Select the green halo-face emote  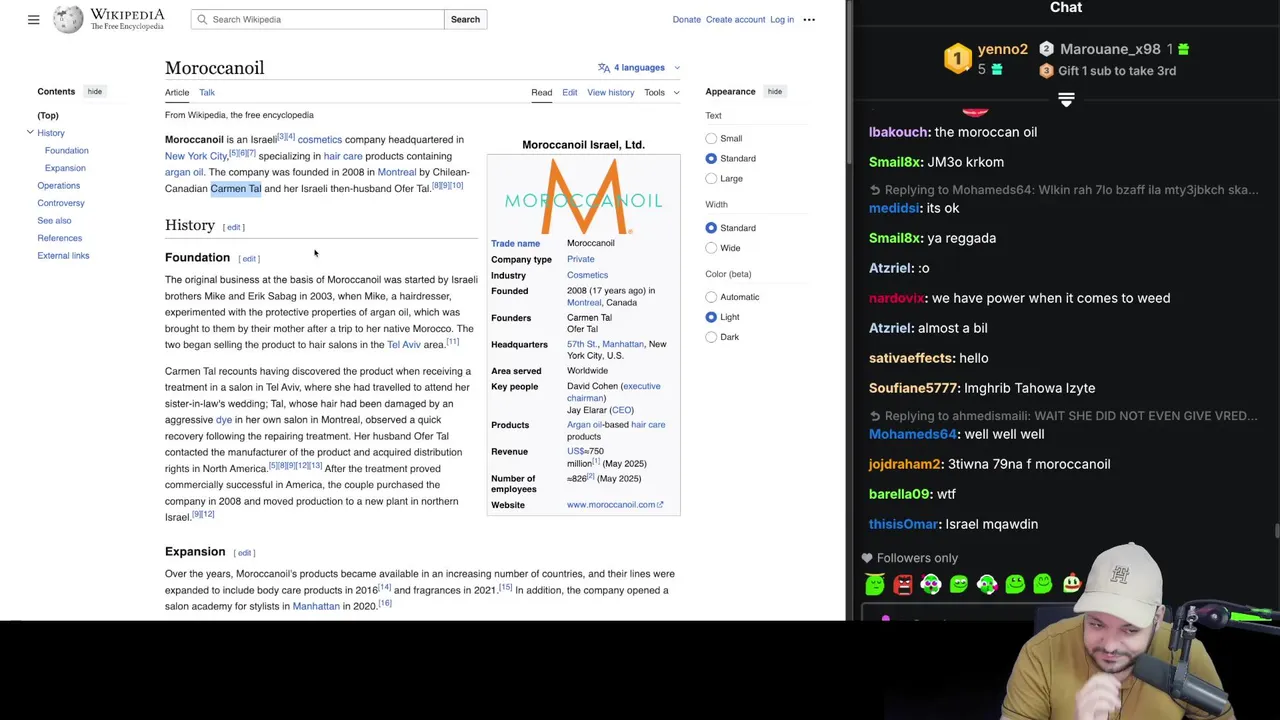click(x=875, y=584)
